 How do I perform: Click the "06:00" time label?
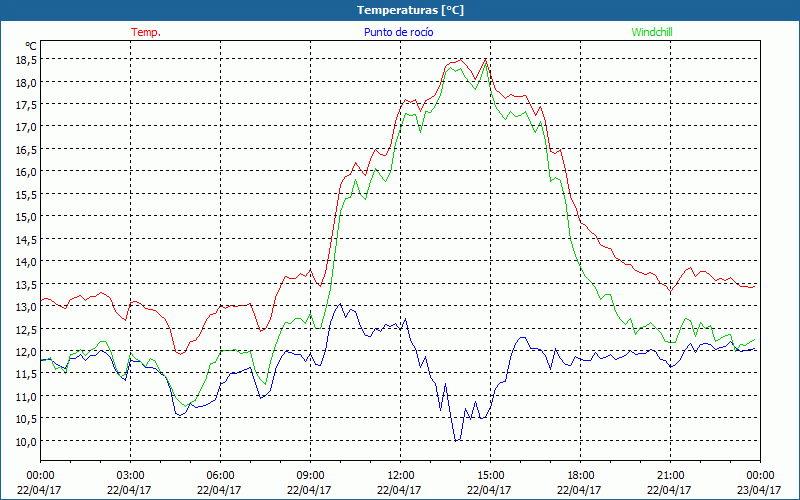pos(220,476)
